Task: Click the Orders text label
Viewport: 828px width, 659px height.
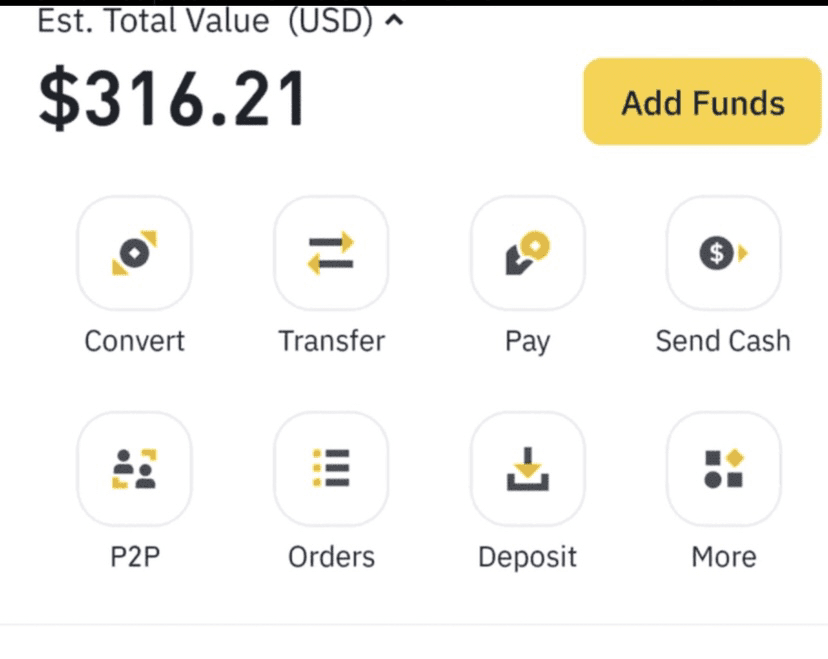Action: pyautogui.click(x=331, y=557)
